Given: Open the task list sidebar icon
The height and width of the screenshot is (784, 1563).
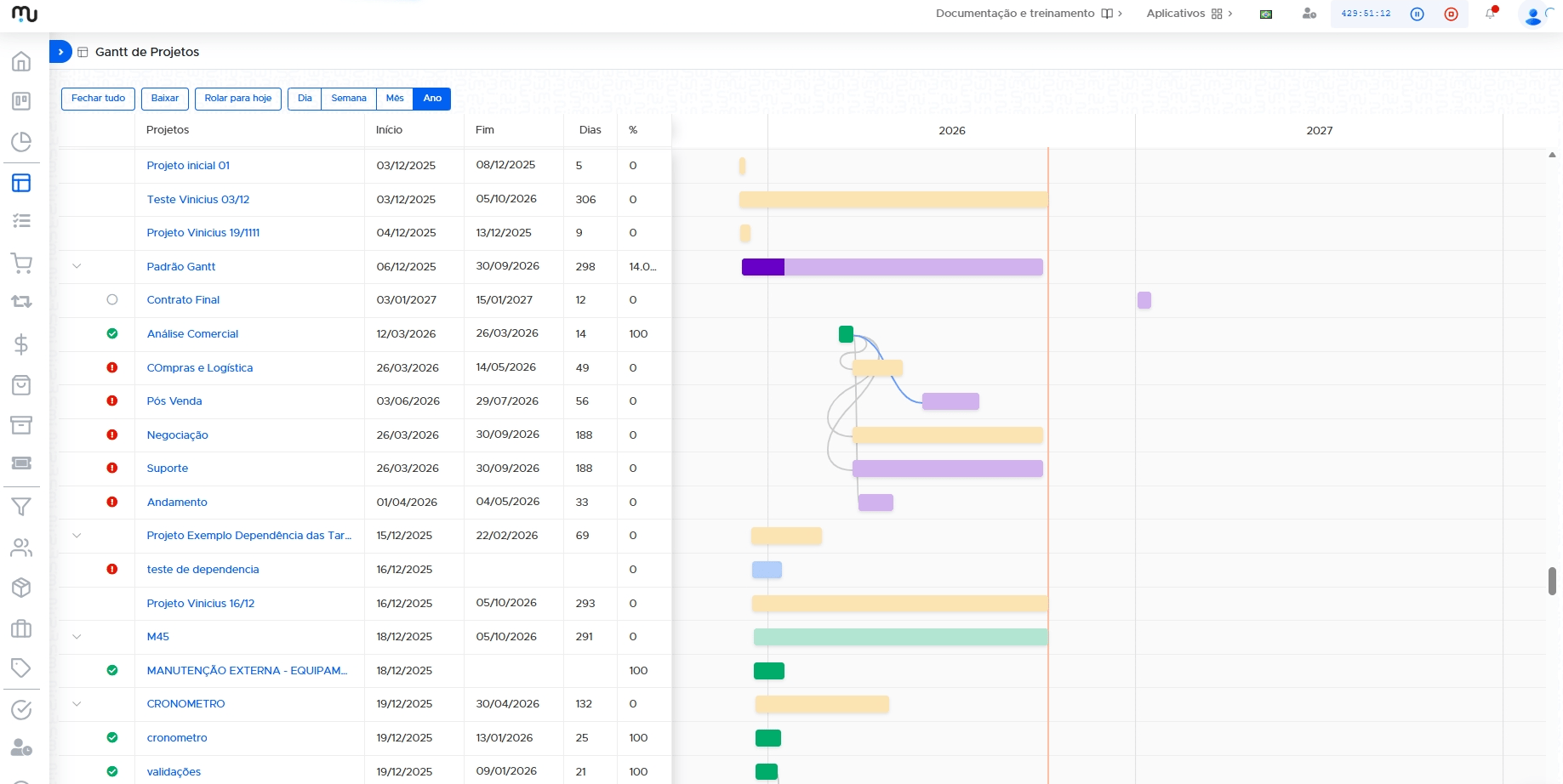Looking at the screenshot, I should click(x=21, y=221).
